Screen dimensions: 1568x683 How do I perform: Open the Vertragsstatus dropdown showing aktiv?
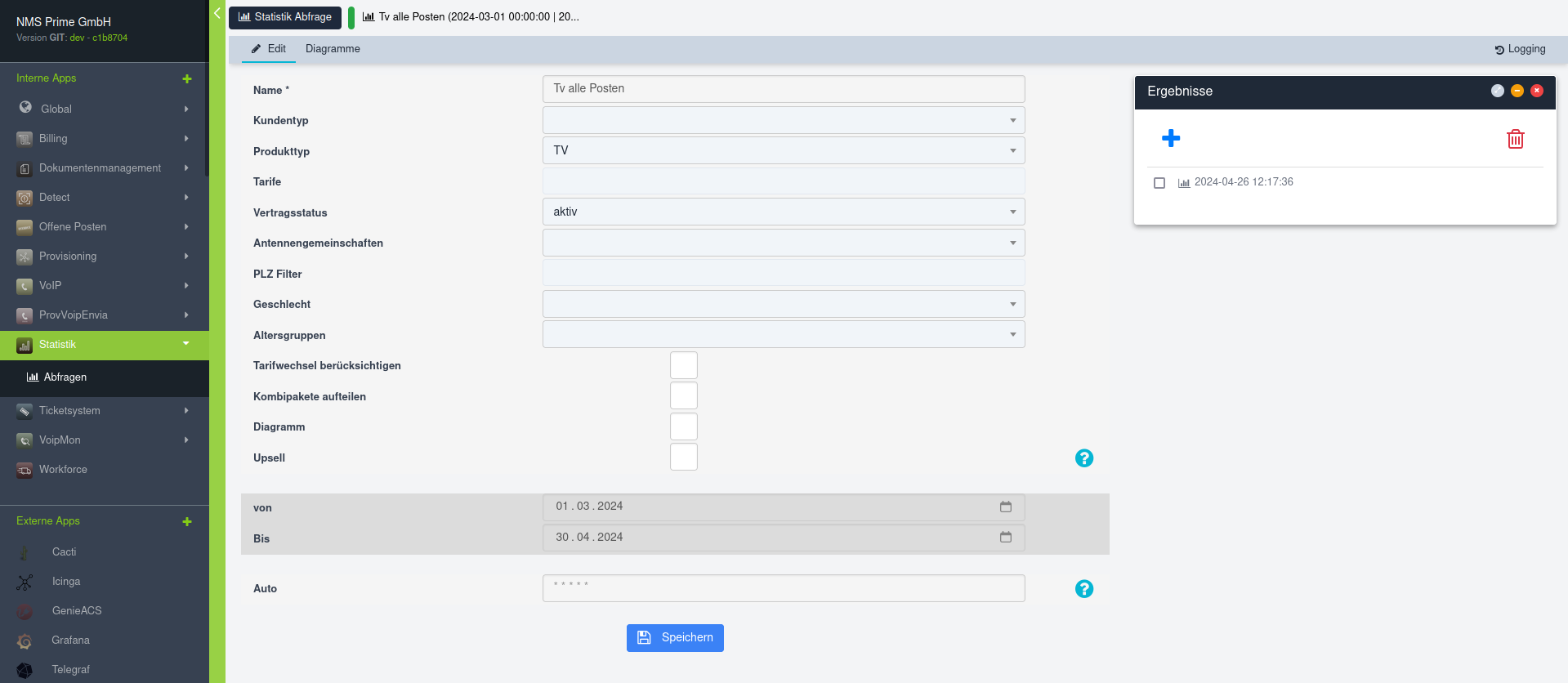(784, 212)
